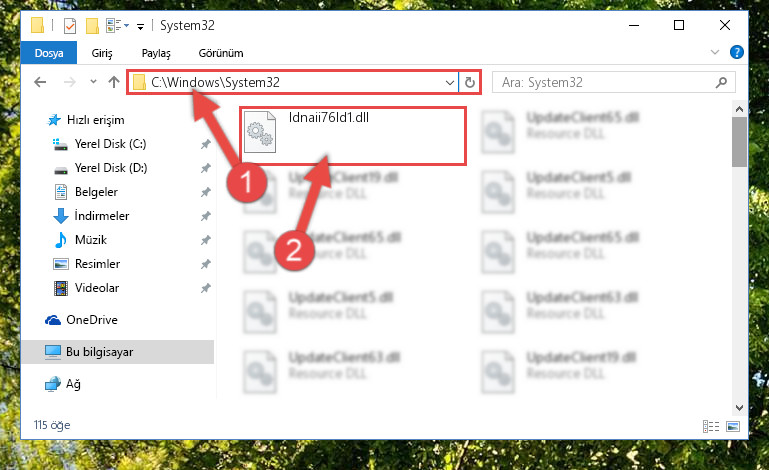Open the Help question mark icon

(x=737, y=52)
